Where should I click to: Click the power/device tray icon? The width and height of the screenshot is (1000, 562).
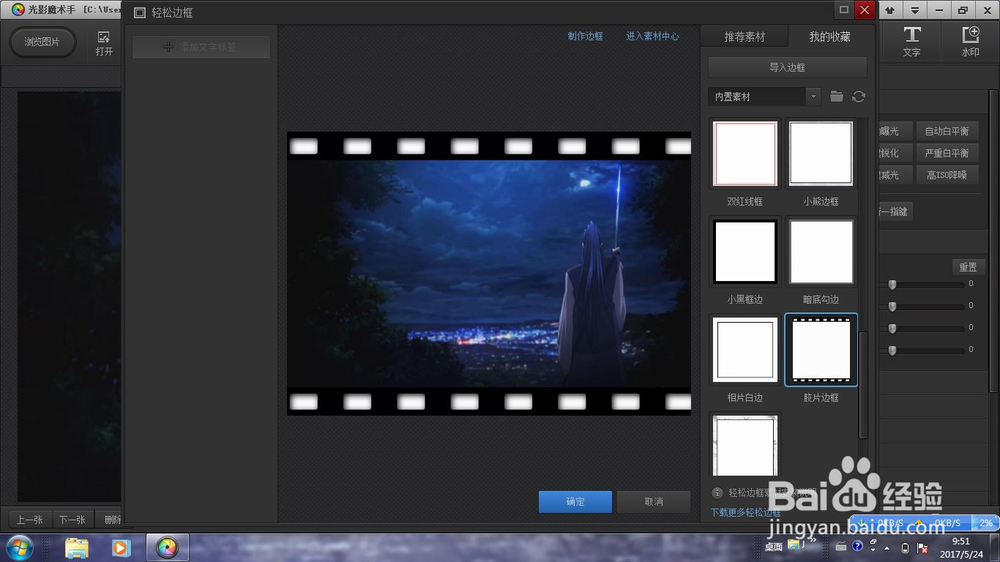pos(905,547)
